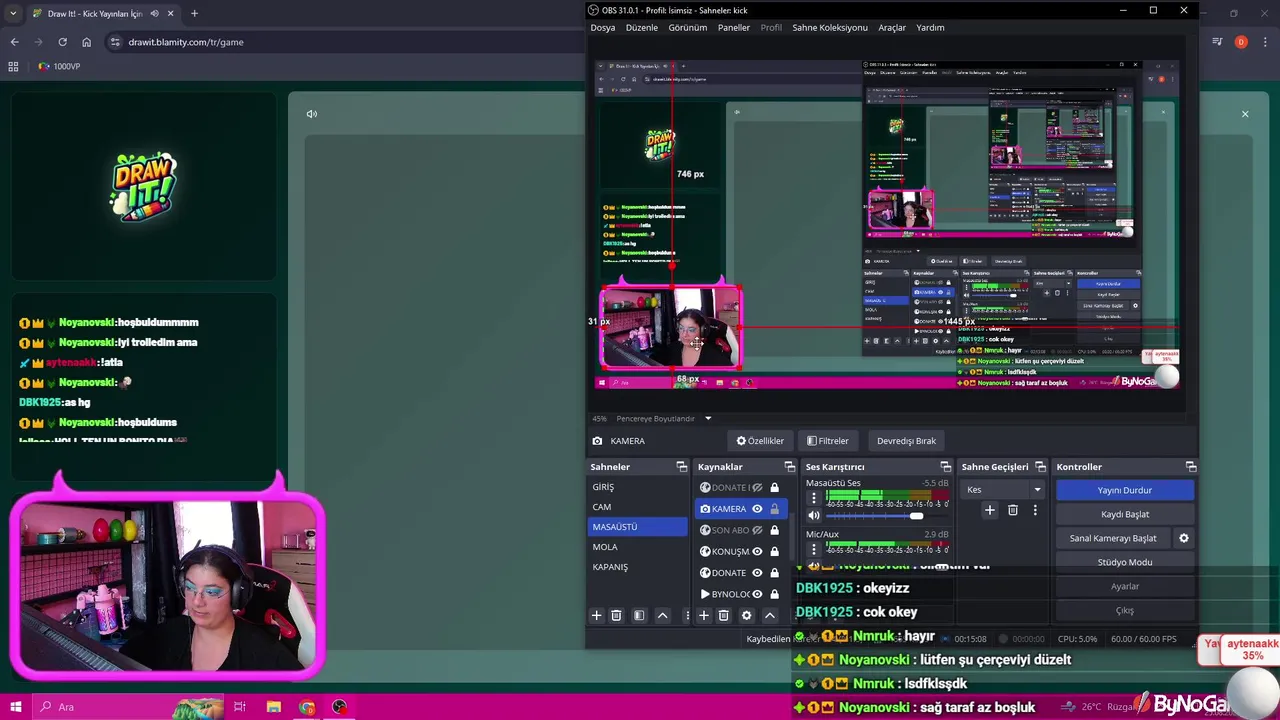Open transition properties three-dot menu

click(x=1035, y=510)
